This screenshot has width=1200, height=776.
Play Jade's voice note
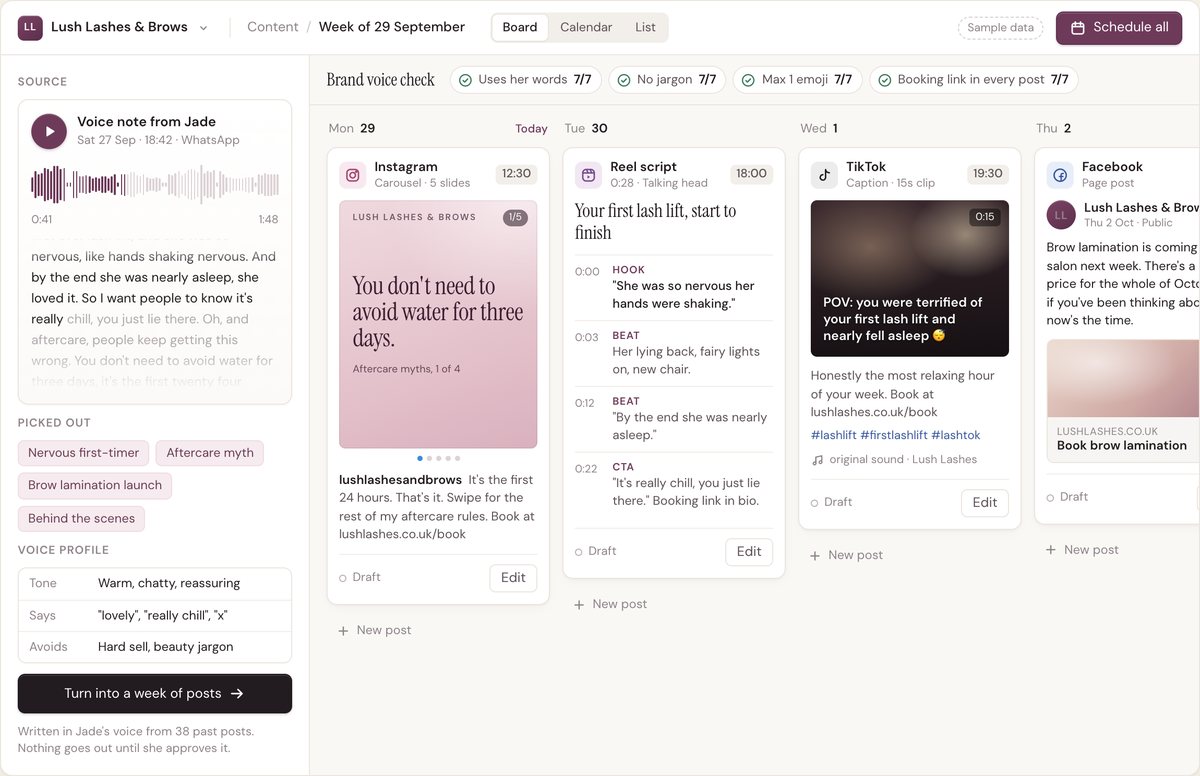click(x=49, y=131)
